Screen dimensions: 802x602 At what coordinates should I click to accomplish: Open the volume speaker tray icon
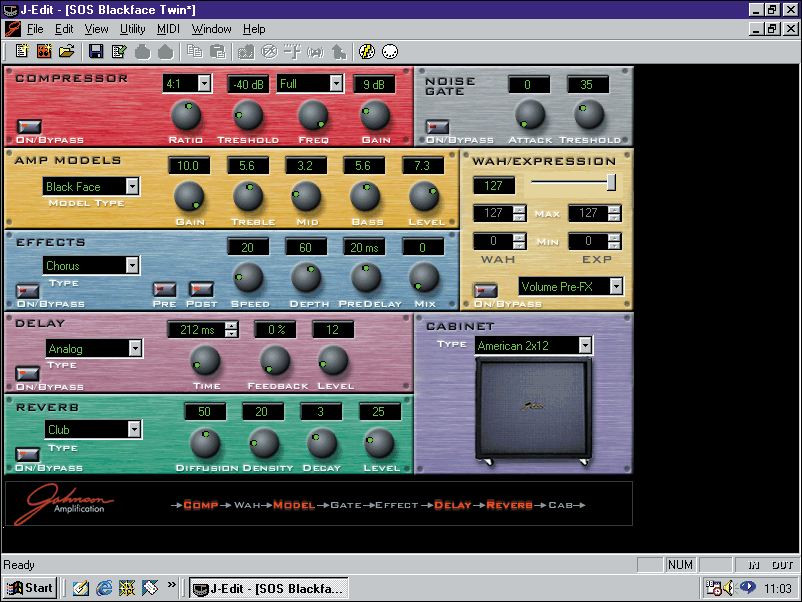(x=728, y=588)
